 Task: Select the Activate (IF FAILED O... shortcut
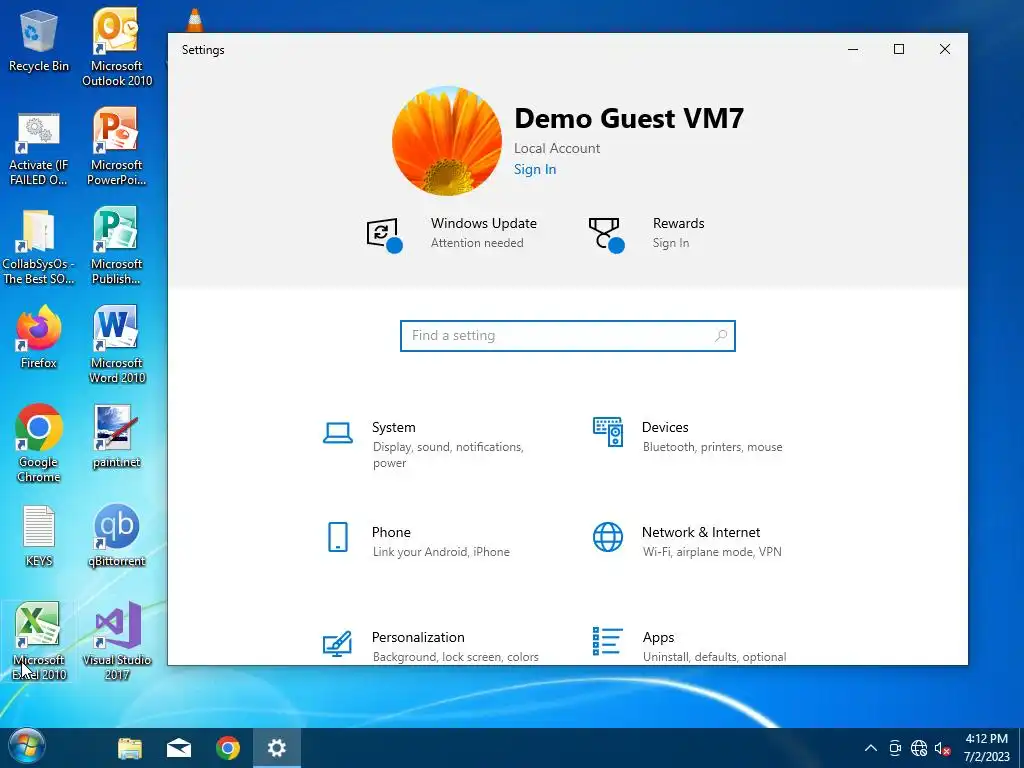click(x=39, y=150)
